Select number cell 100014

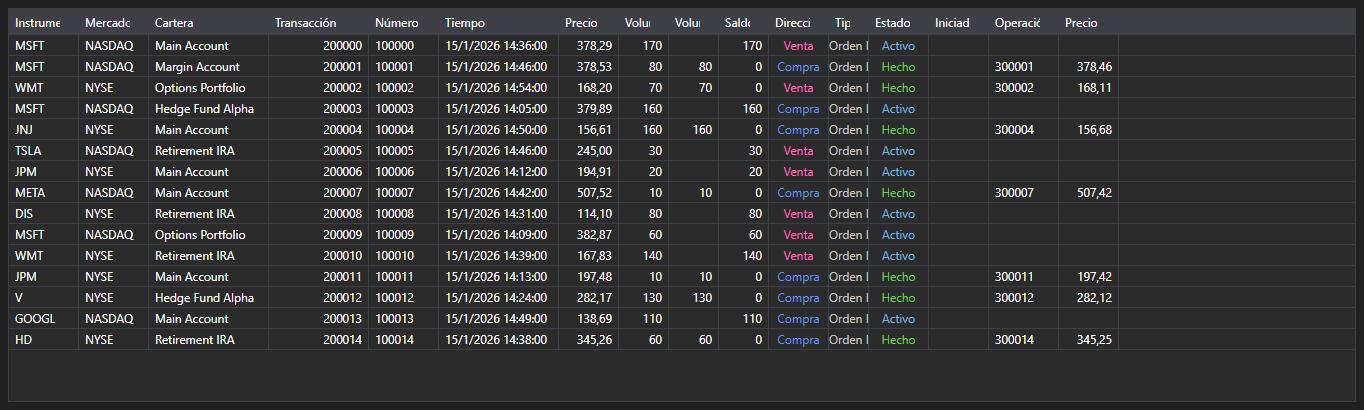[403, 340]
